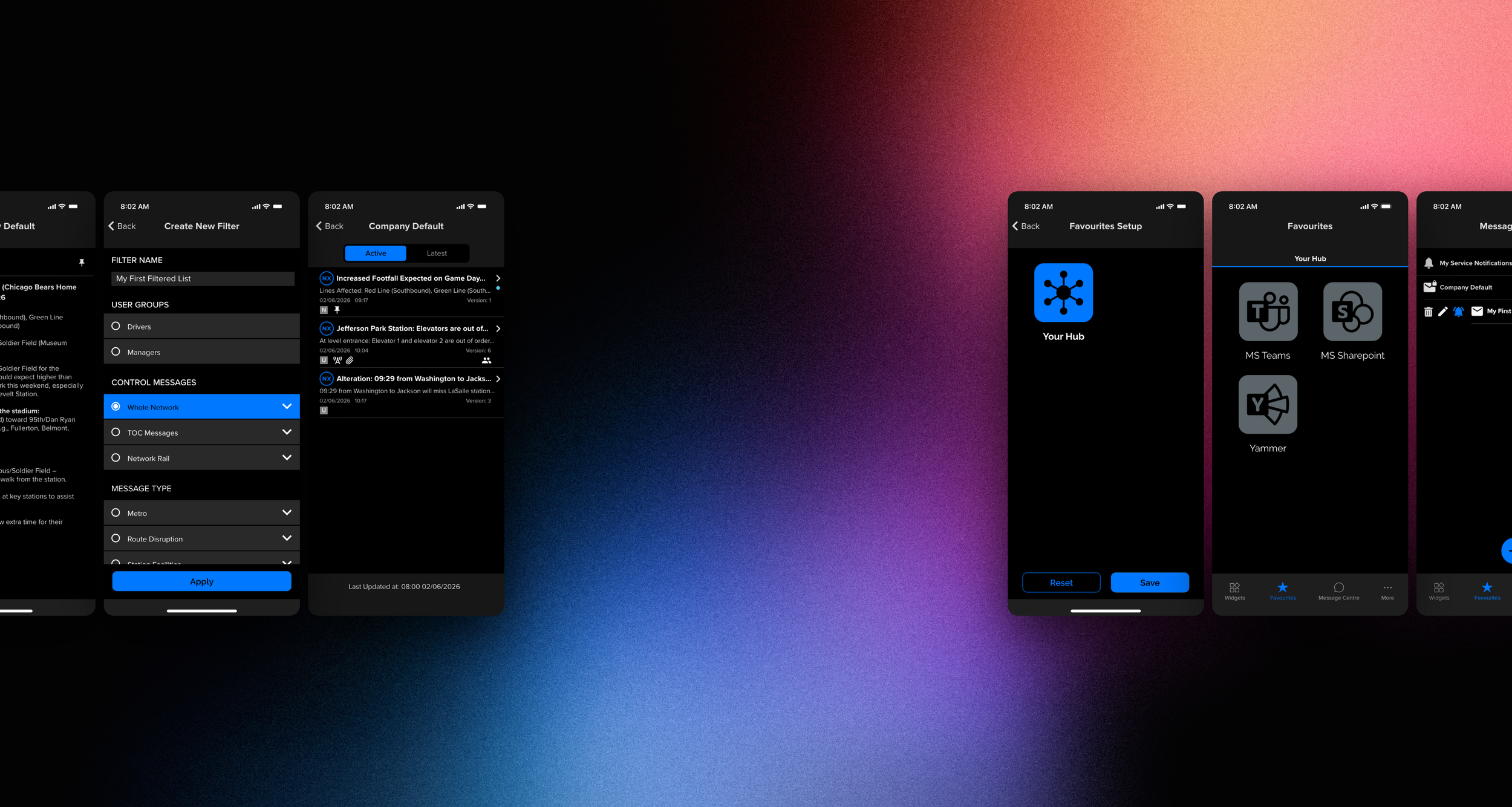This screenshot has height=807, width=1512.
Task: Click the NX logo beside Jefferson Park message
Action: (x=327, y=328)
